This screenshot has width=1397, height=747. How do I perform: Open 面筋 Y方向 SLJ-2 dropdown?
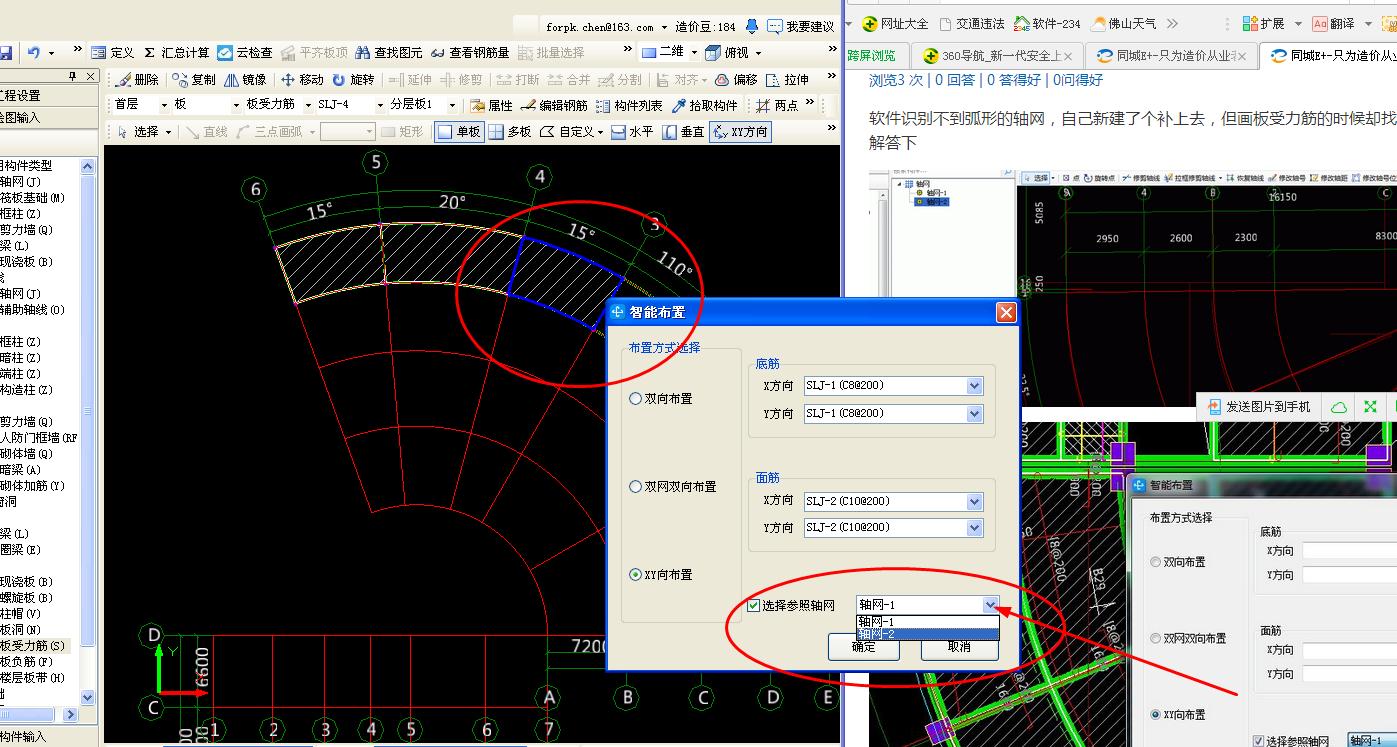[975, 528]
